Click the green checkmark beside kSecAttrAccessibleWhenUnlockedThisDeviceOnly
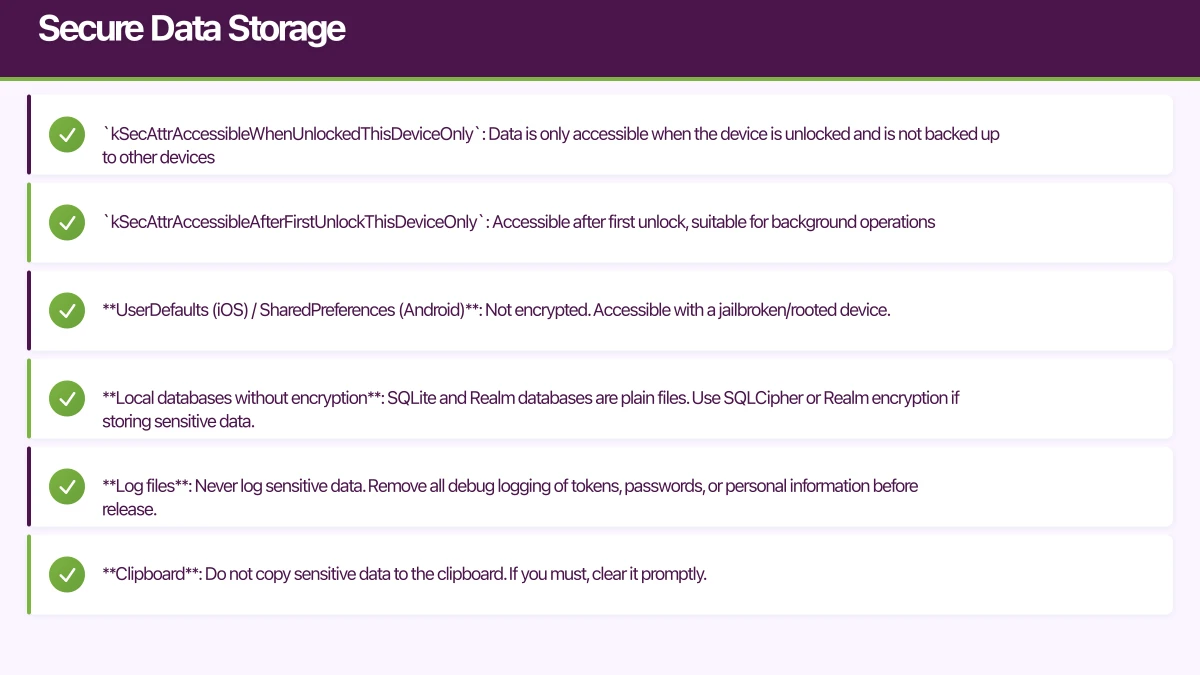Viewport: 1200px width, 675px height. [x=66, y=134]
